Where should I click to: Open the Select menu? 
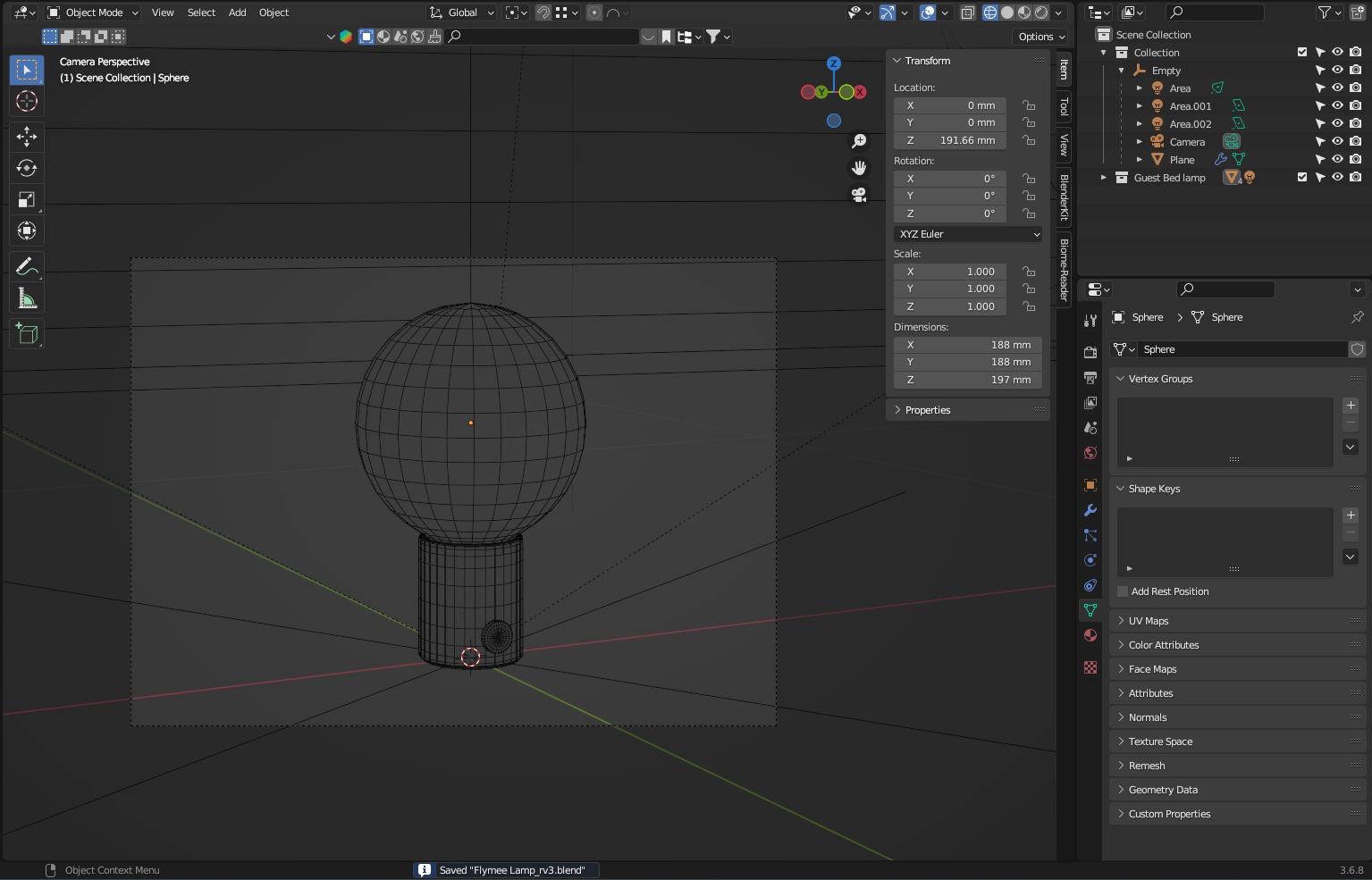201,13
